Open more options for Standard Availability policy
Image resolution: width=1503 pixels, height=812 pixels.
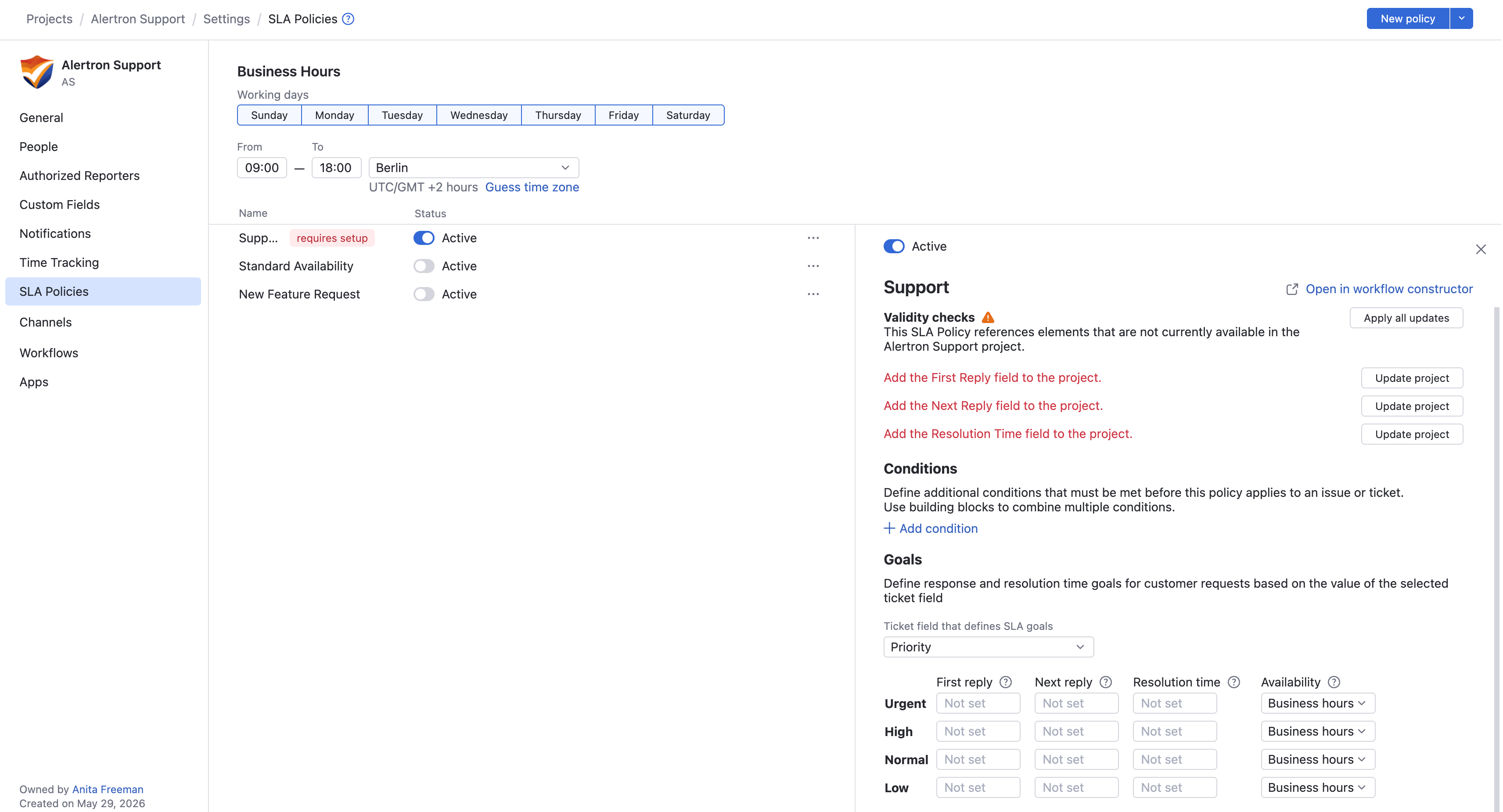tap(813, 266)
